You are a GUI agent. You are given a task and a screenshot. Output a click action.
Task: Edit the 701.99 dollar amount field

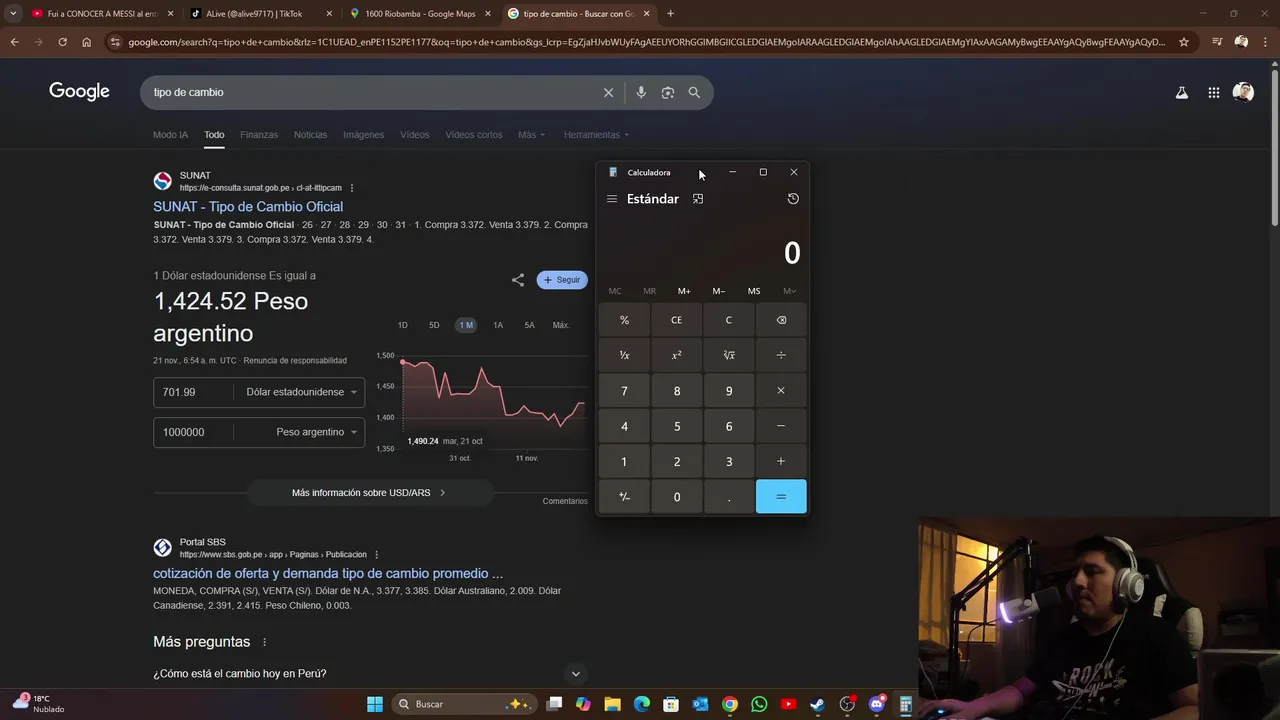[194, 392]
